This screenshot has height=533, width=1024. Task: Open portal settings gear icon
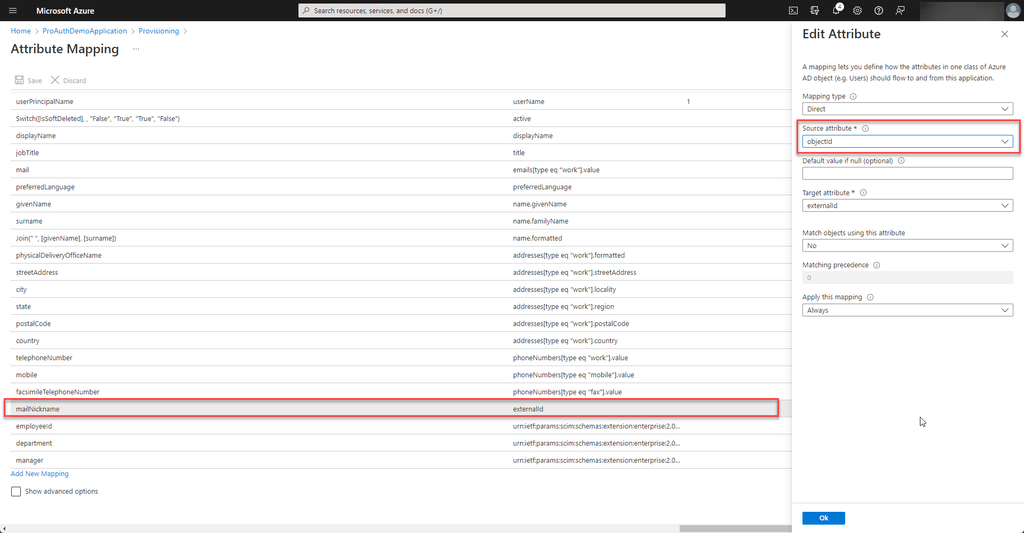click(x=857, y=10)
